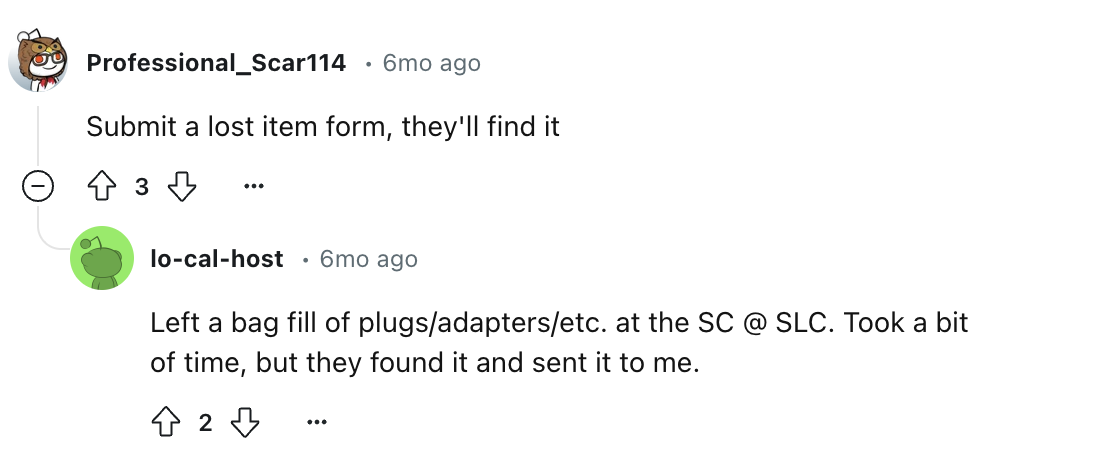The width and height of the screenshot is (1098, 456).
Task: Downvote lo-cal-host's reply
Action: point(245,422)
